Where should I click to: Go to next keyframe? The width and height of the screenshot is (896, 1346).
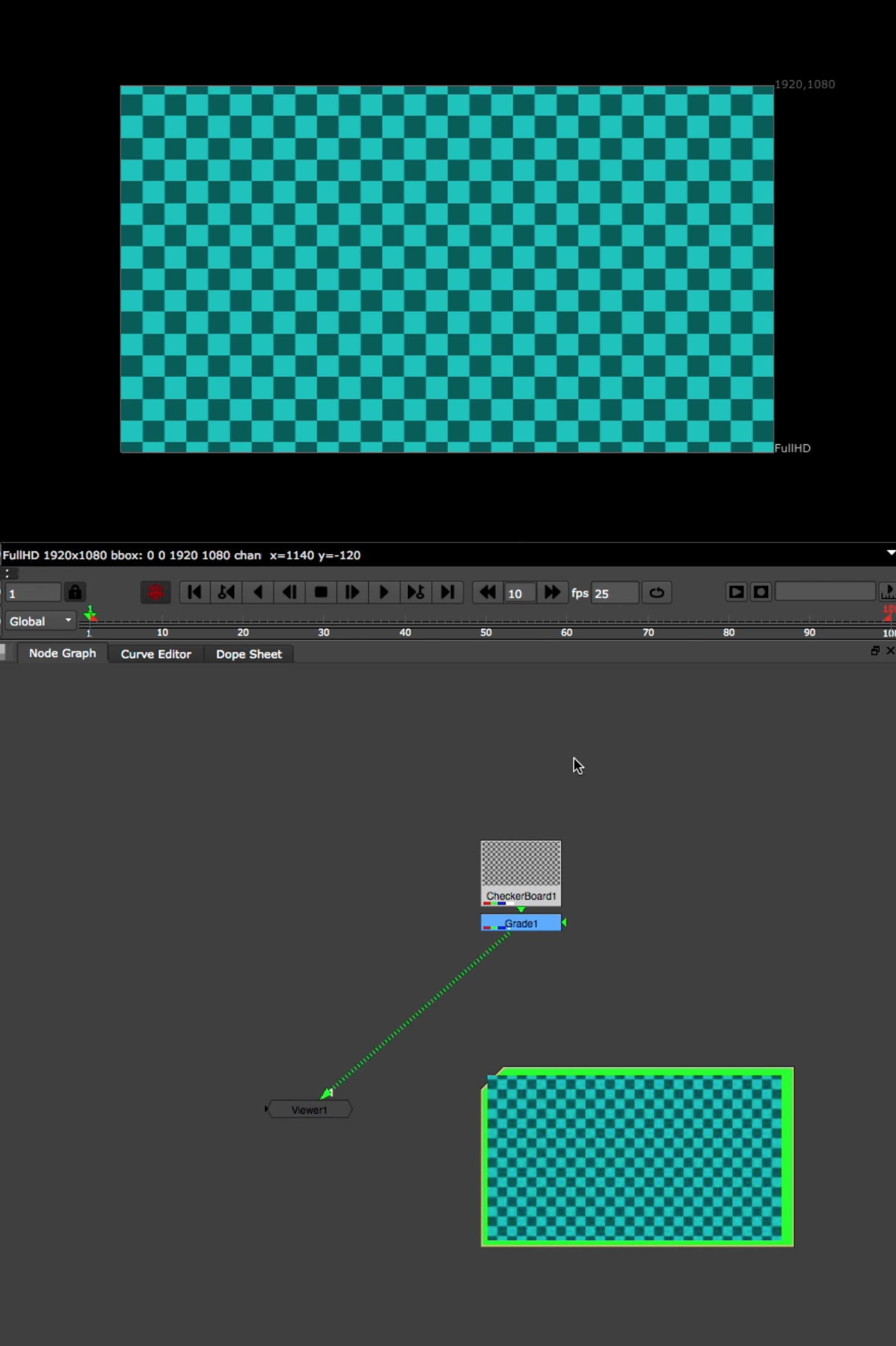tap(416, 592)
